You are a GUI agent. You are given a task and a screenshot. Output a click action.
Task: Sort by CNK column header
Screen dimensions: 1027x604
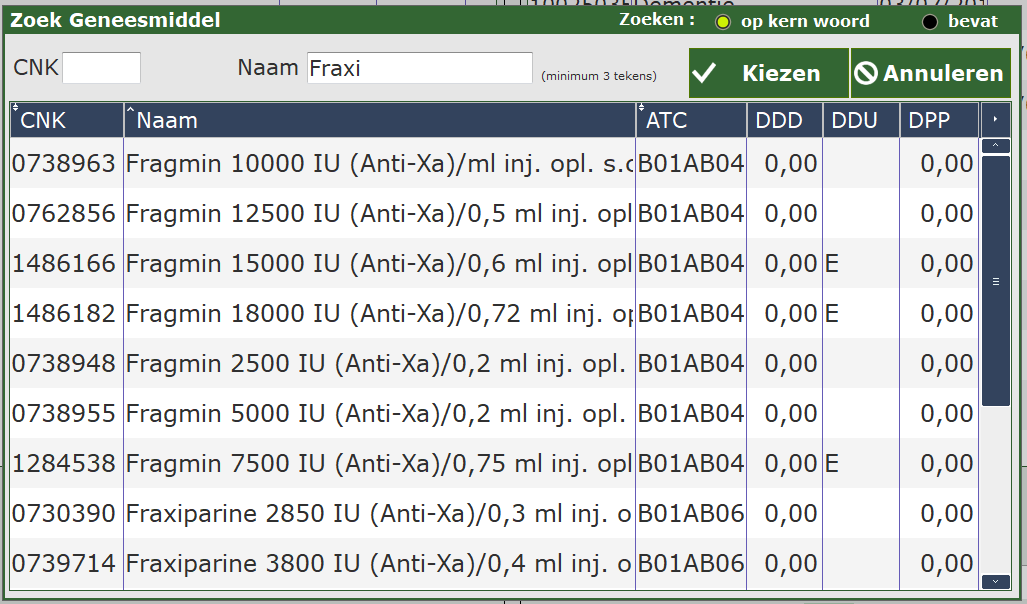click(67, 121)
